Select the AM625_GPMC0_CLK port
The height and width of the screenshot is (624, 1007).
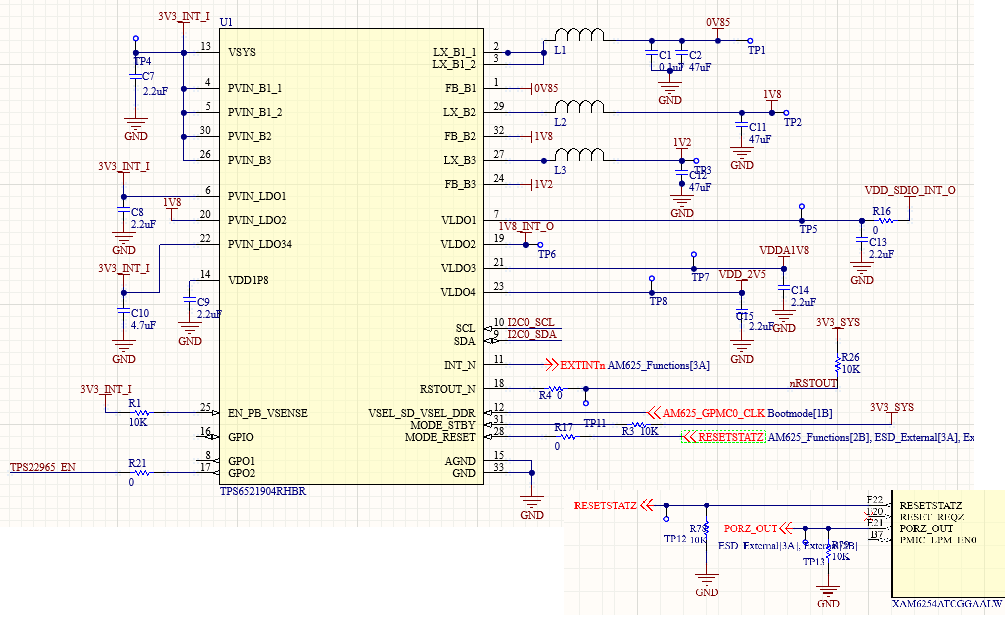coord(706,413)
